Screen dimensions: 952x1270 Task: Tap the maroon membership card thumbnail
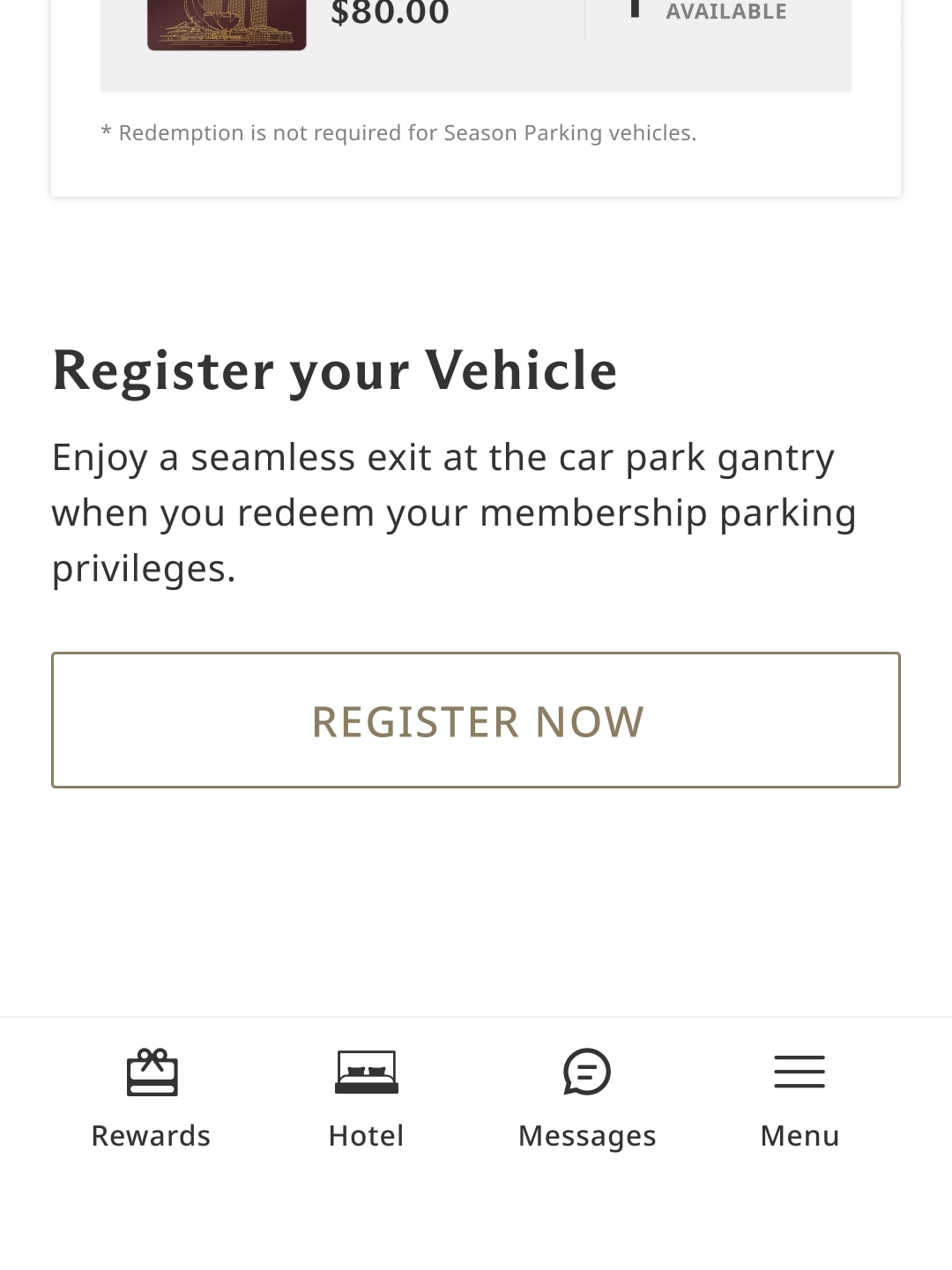[227, 24]
